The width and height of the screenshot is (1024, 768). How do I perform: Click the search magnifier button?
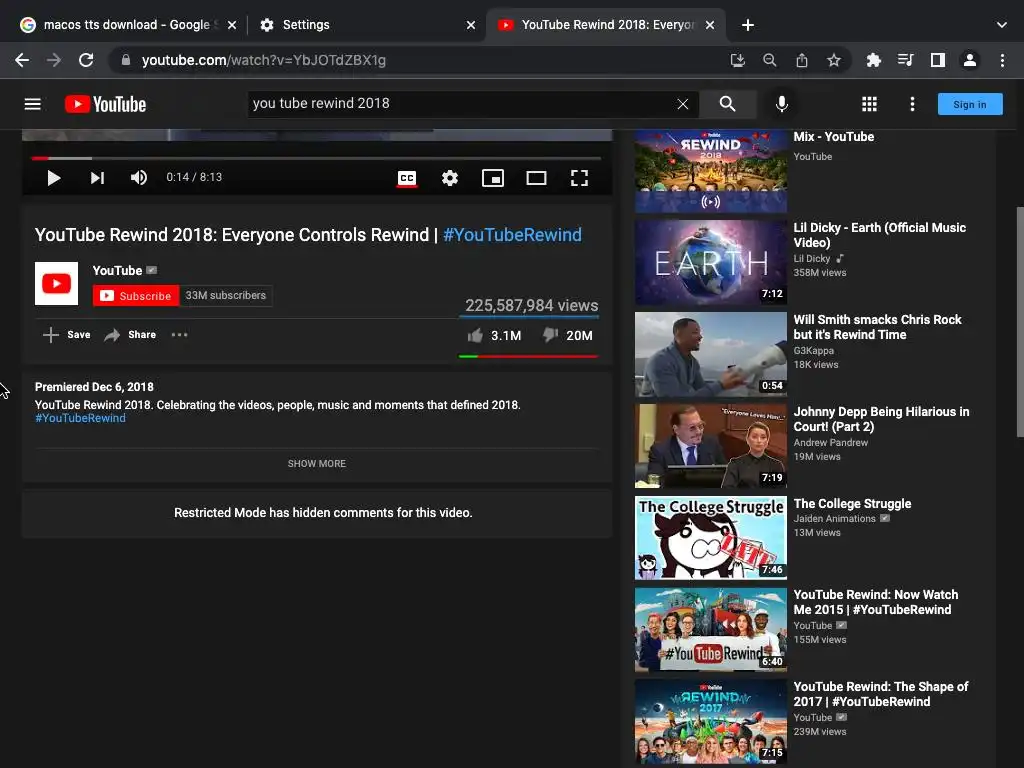click(x=728, y=104)
